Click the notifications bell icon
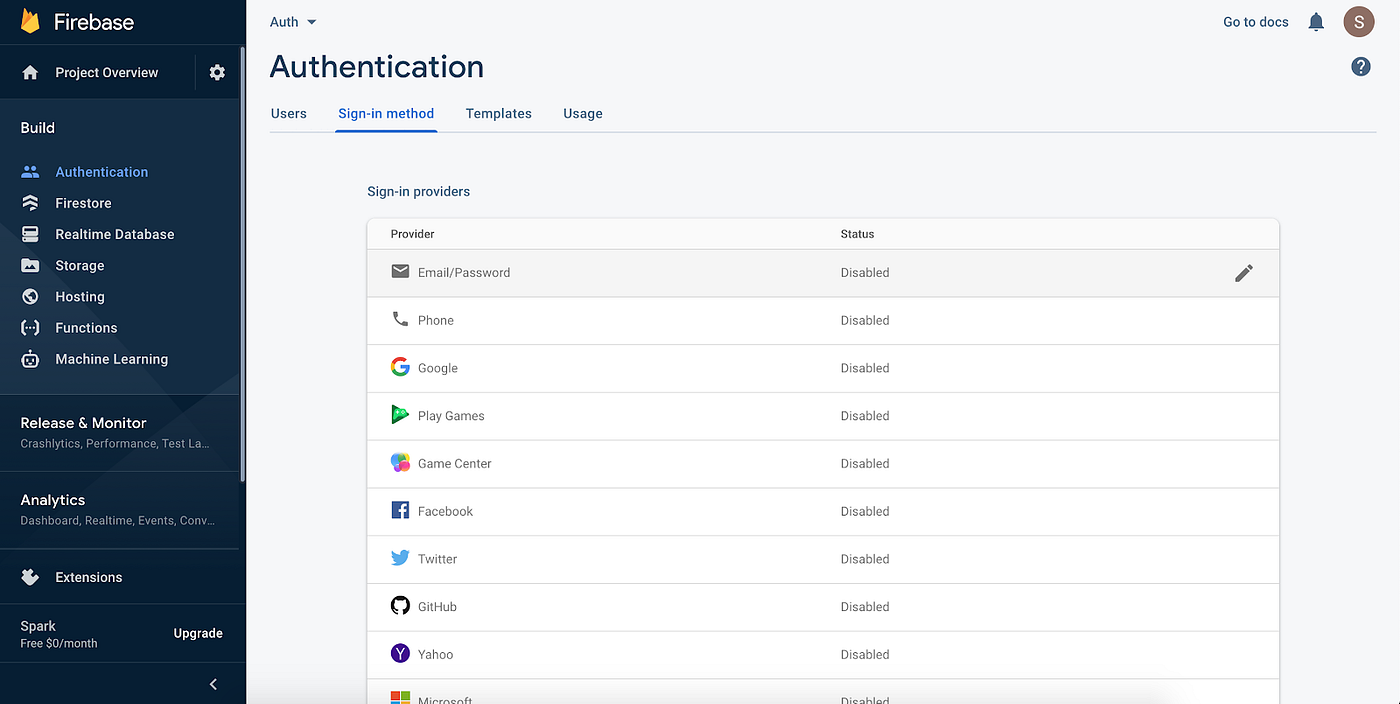 click(x=1316, y=22)
